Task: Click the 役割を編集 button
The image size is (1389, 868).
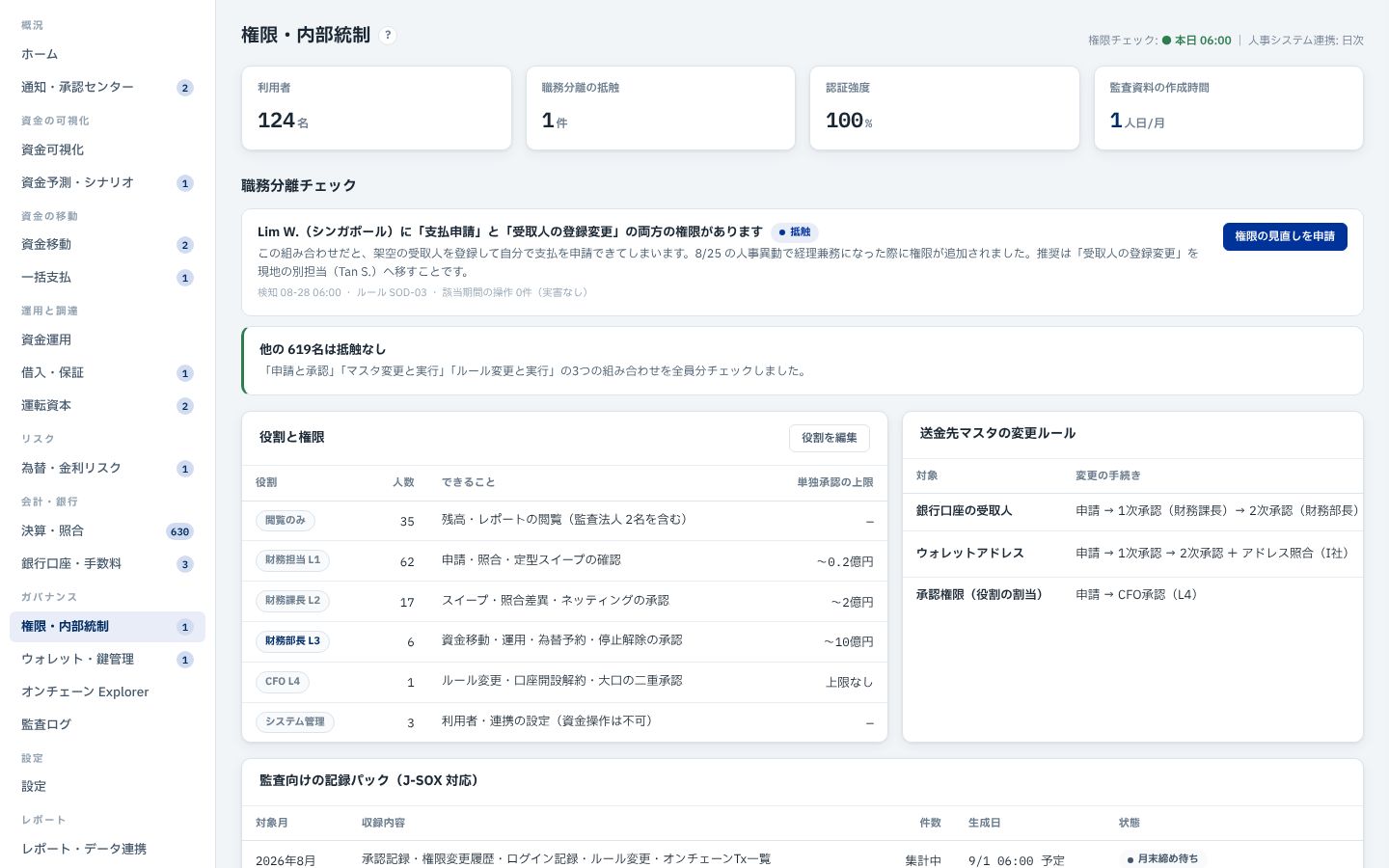Action: pos(830,438)
